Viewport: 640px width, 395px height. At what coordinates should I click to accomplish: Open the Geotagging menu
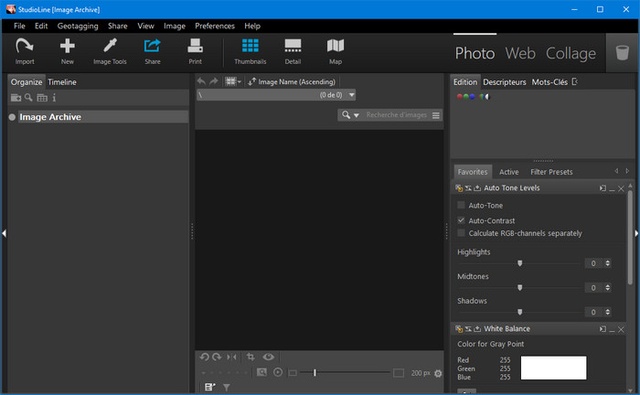pyautogui.click(x=78, y=26)
